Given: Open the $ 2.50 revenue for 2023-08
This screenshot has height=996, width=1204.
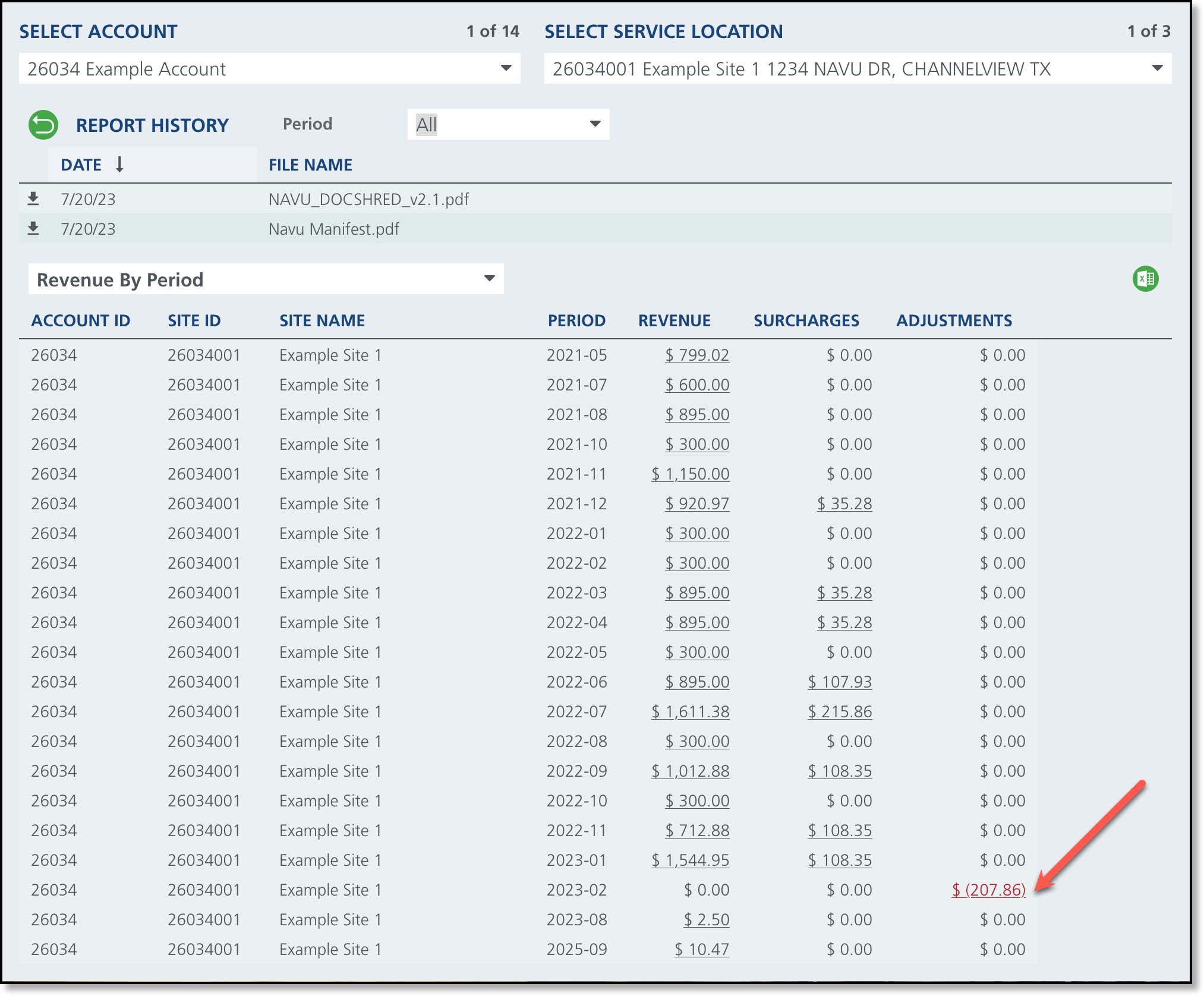Looking at the screenshot, I should coord(706,919).
